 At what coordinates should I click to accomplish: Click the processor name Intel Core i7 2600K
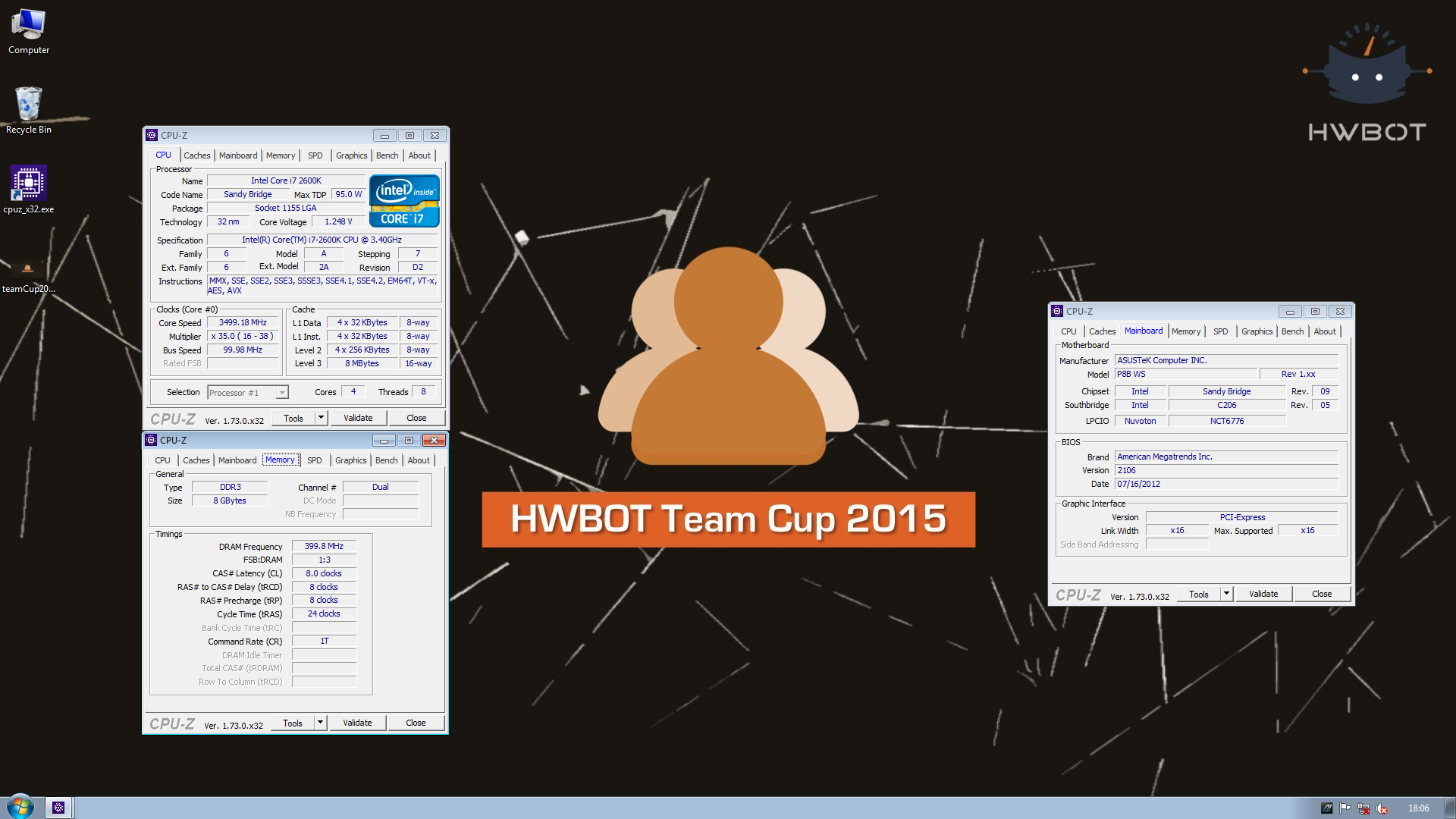286,180
